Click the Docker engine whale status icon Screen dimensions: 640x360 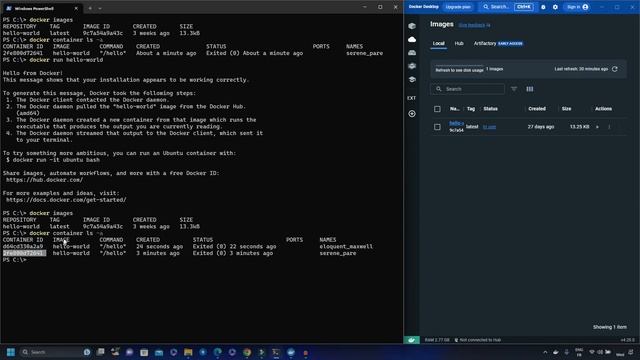click(x=411, y=340)
